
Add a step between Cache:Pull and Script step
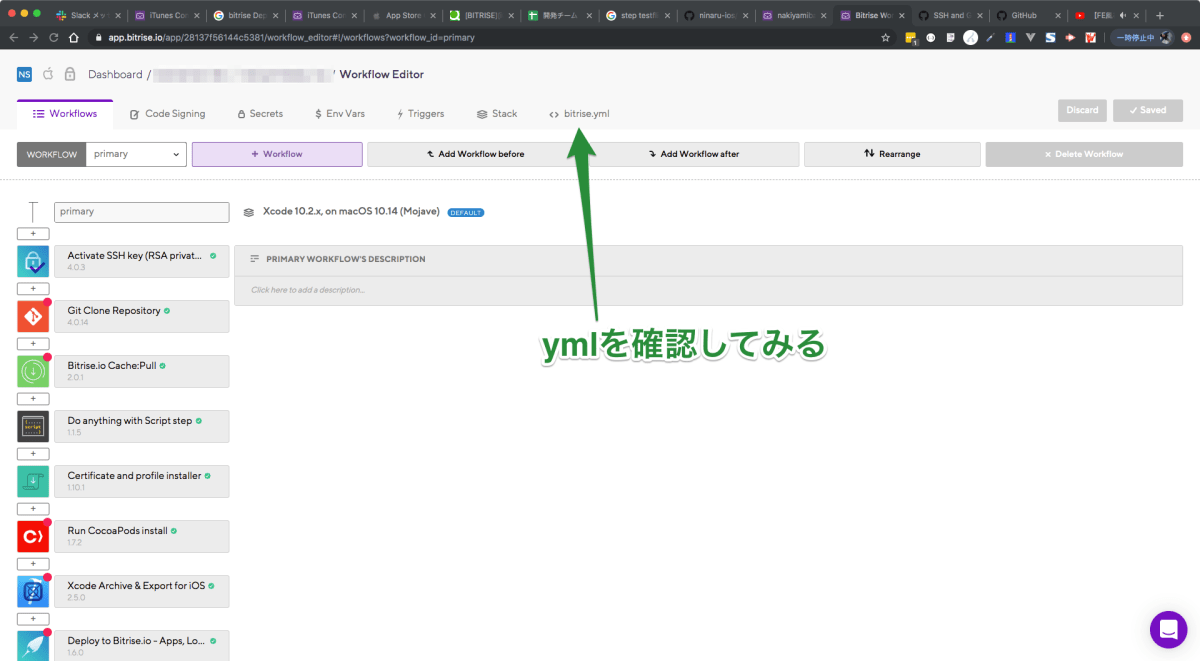click(x=33, y=398)
